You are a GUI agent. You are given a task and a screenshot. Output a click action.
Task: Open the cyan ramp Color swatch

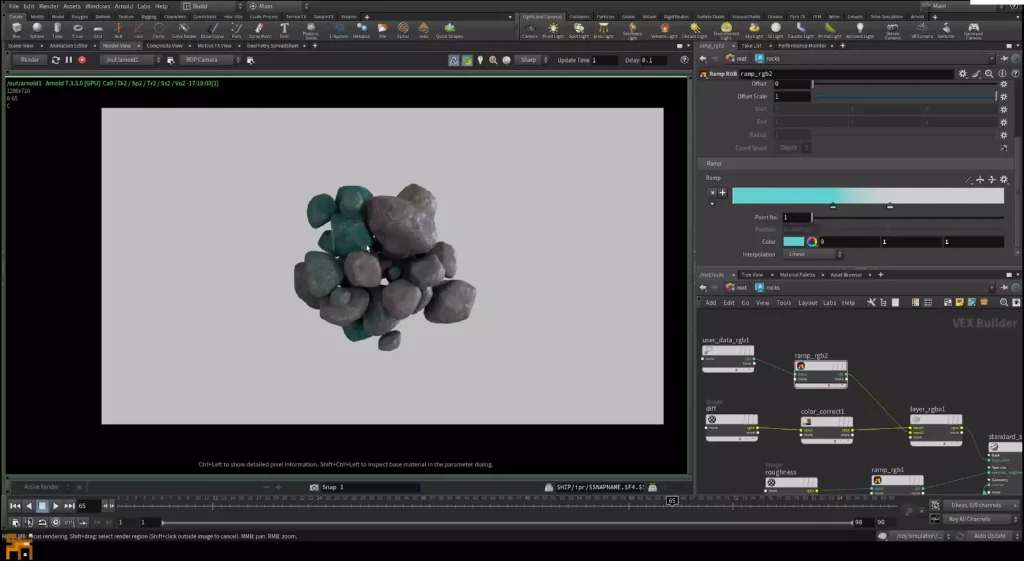793,242
